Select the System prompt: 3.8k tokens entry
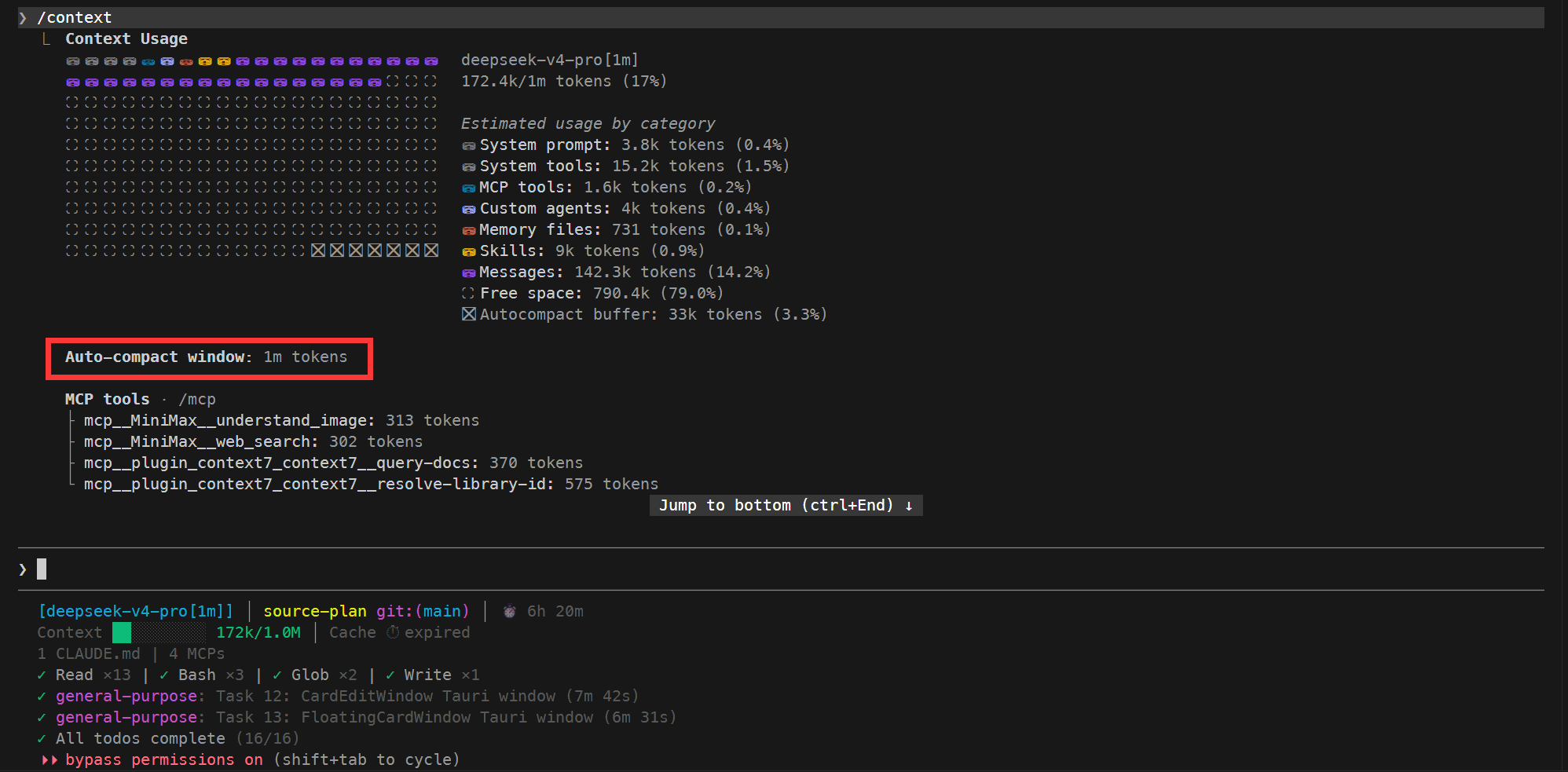The height and width of the screenshot is (772, 1568). tap(634, 145)
